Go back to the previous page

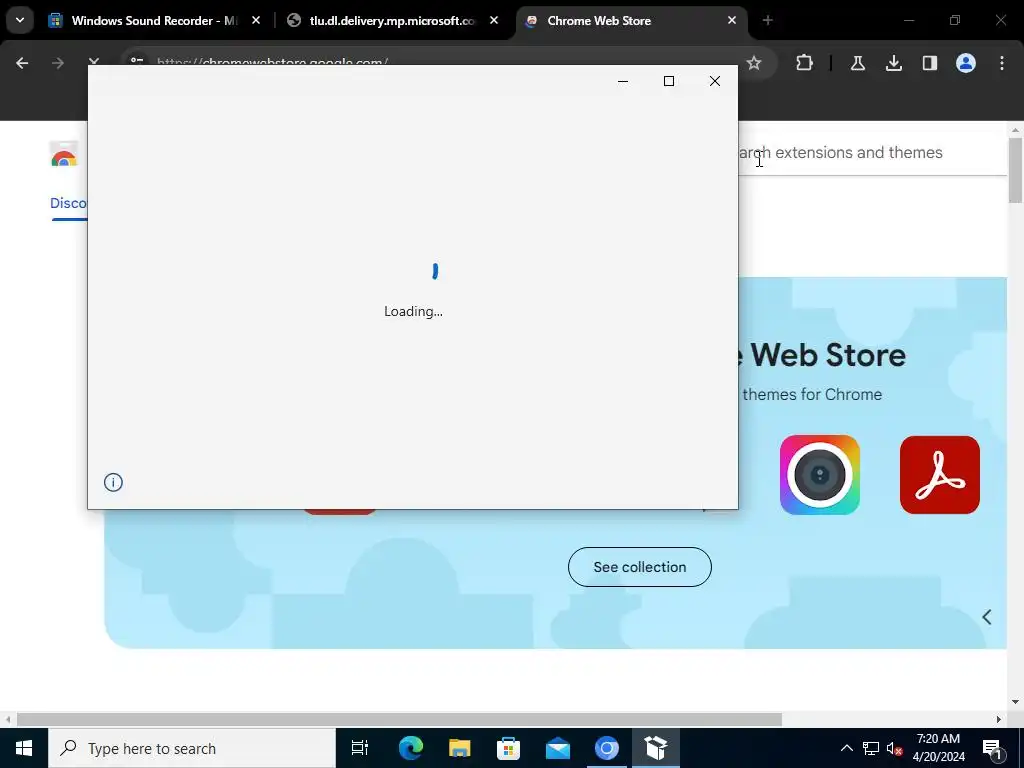22,63
